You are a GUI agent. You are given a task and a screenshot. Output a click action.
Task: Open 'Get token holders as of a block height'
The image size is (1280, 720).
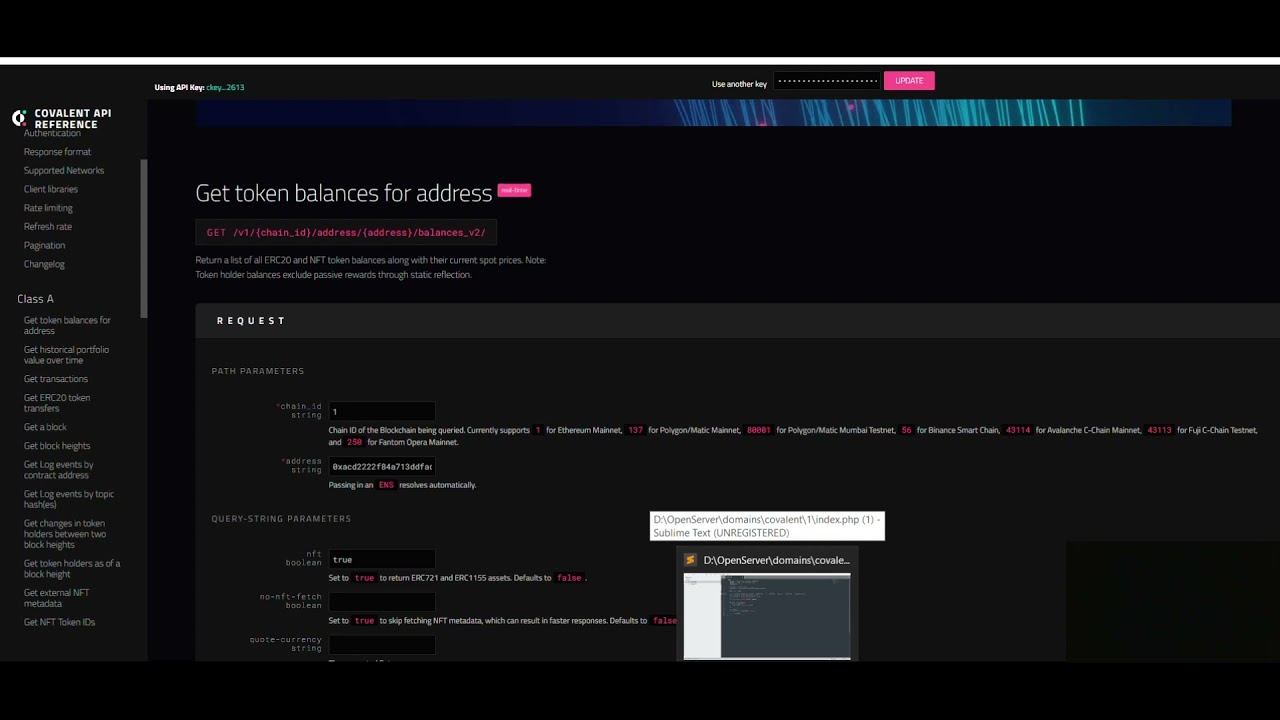tap(72, 568)
